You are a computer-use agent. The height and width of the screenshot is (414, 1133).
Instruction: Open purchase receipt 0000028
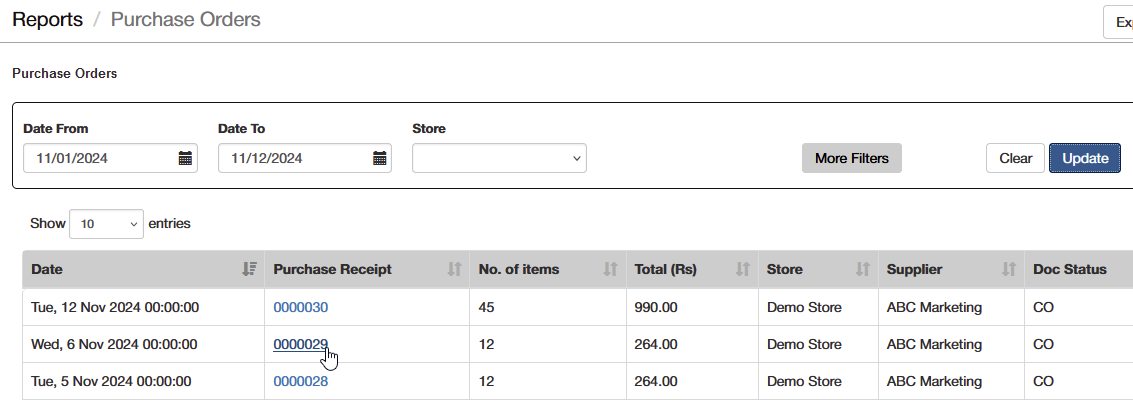point(301,381)
